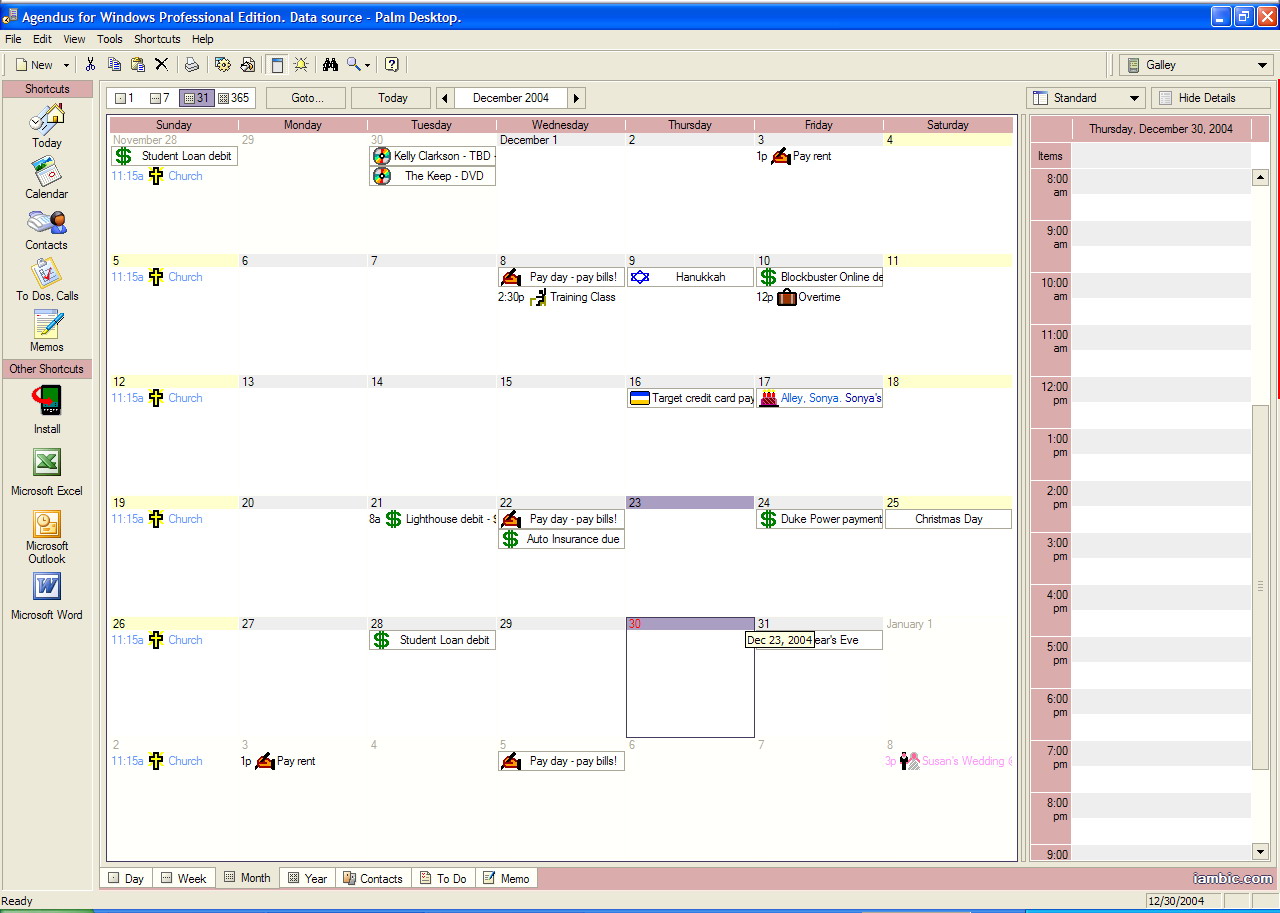Switch to the Week tab

point(184,877)
